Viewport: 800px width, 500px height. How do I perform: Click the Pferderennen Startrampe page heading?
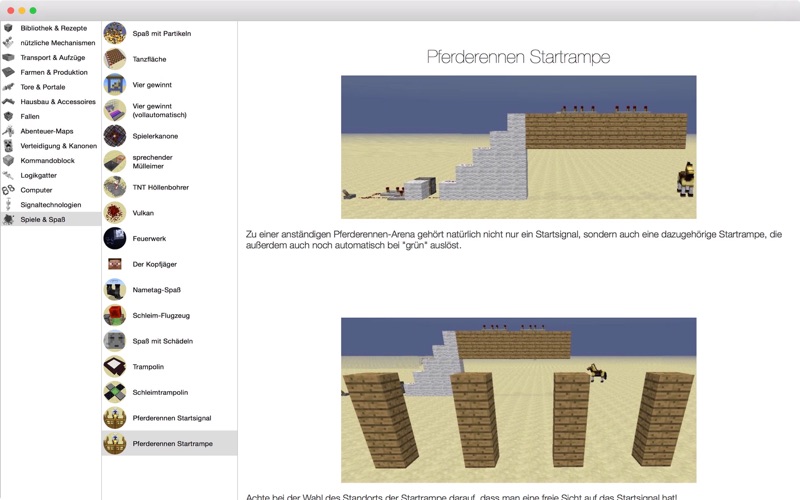pos(518,57)
